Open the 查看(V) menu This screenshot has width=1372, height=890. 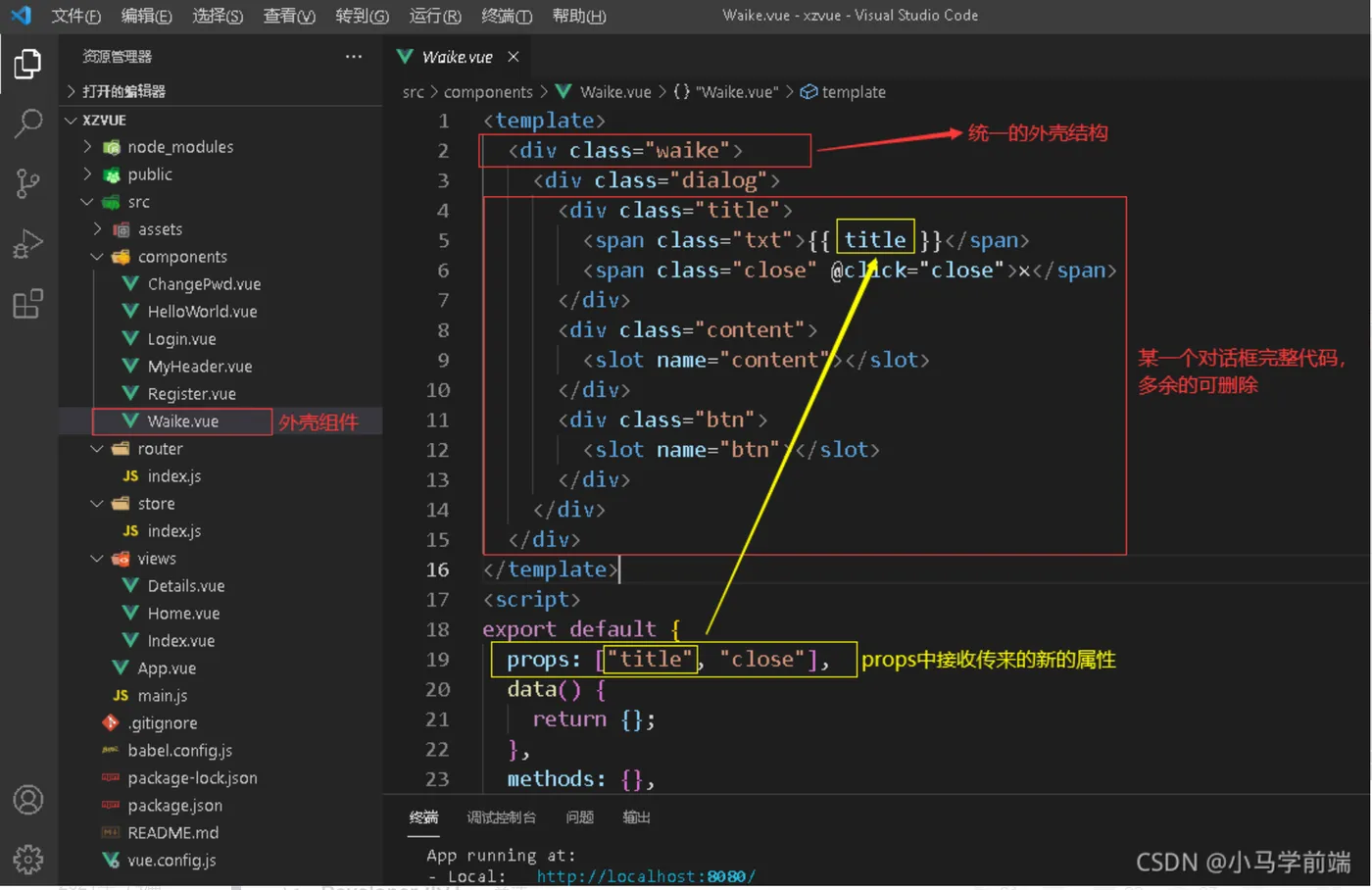tap(289, 16)
